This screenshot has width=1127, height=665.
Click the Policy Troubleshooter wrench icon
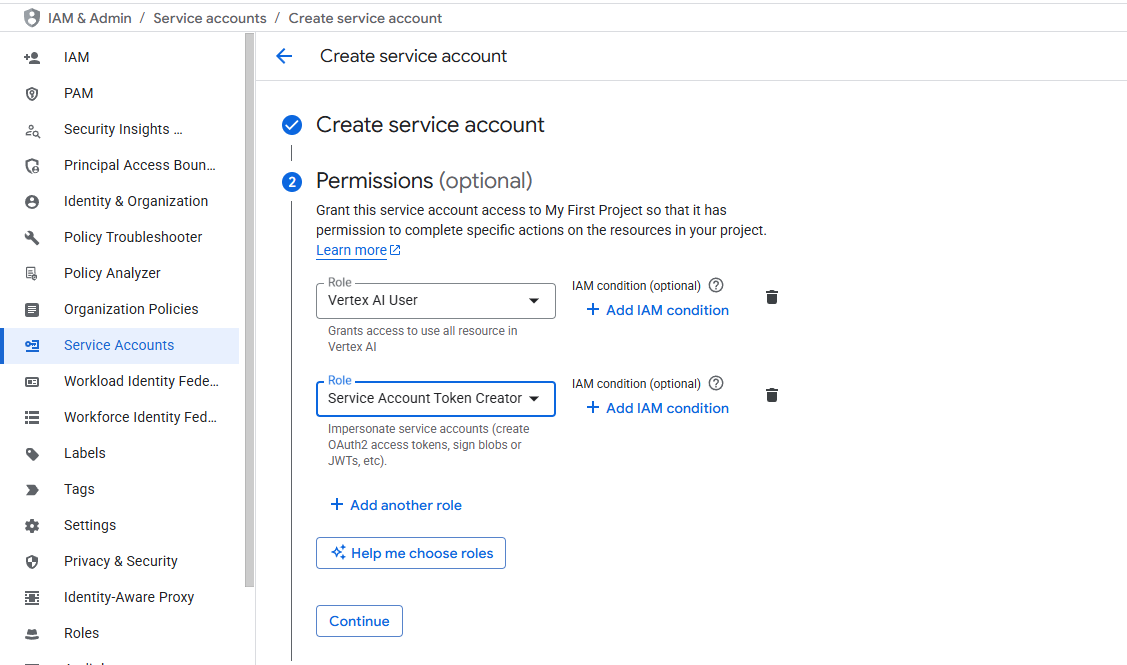32,237
